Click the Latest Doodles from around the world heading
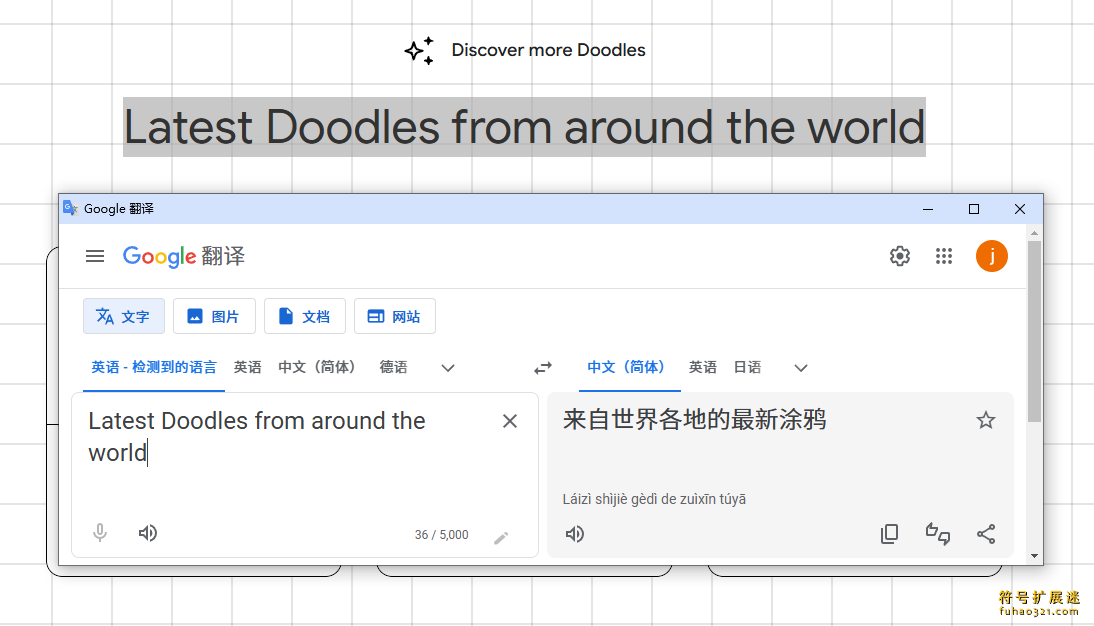The image size is (1094, 626). click(524, 127)
